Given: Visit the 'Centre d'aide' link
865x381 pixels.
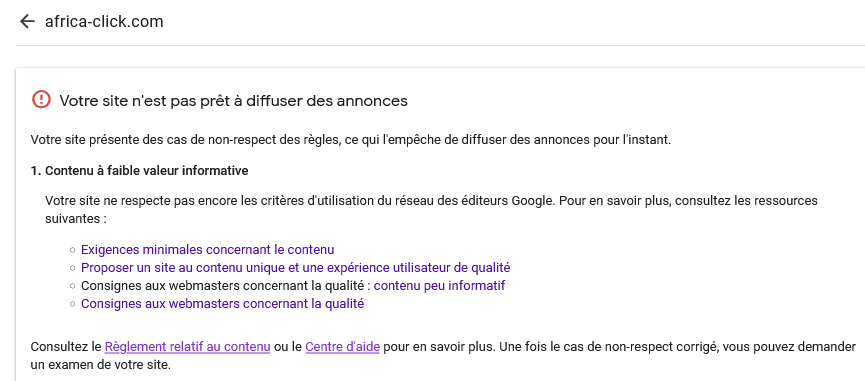Looking at the screenshot, I should [342, 347].
